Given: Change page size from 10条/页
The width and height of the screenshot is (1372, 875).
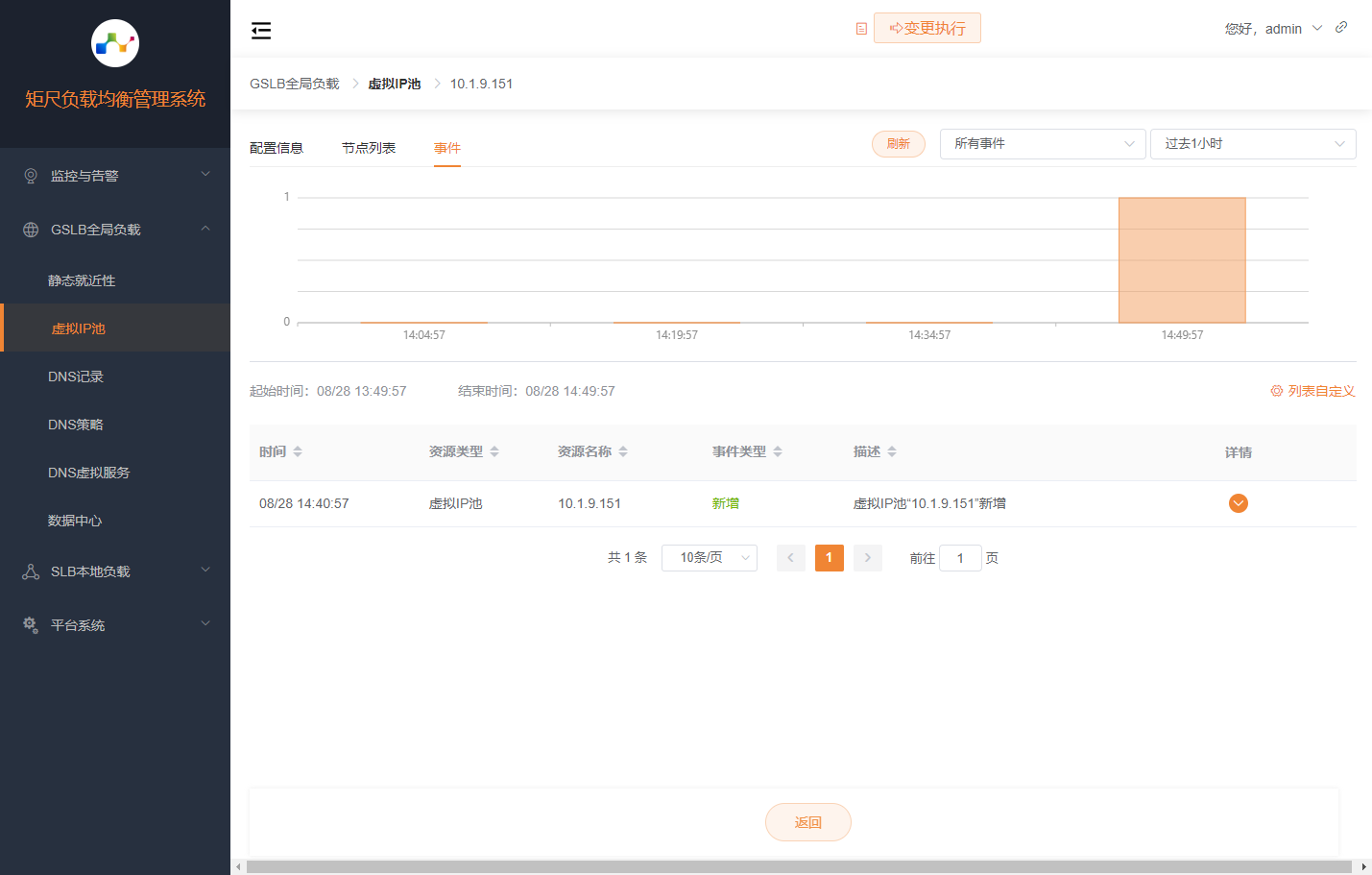Looking at the screenshot, I should (709, 558).
